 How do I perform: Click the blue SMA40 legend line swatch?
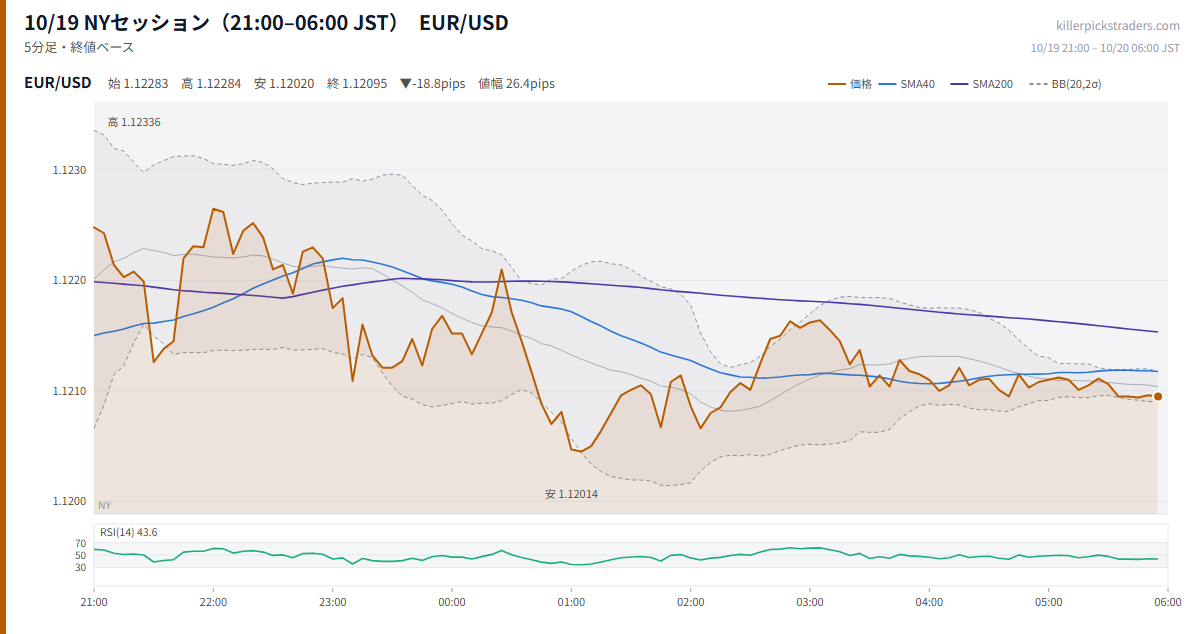coord(887,84)
